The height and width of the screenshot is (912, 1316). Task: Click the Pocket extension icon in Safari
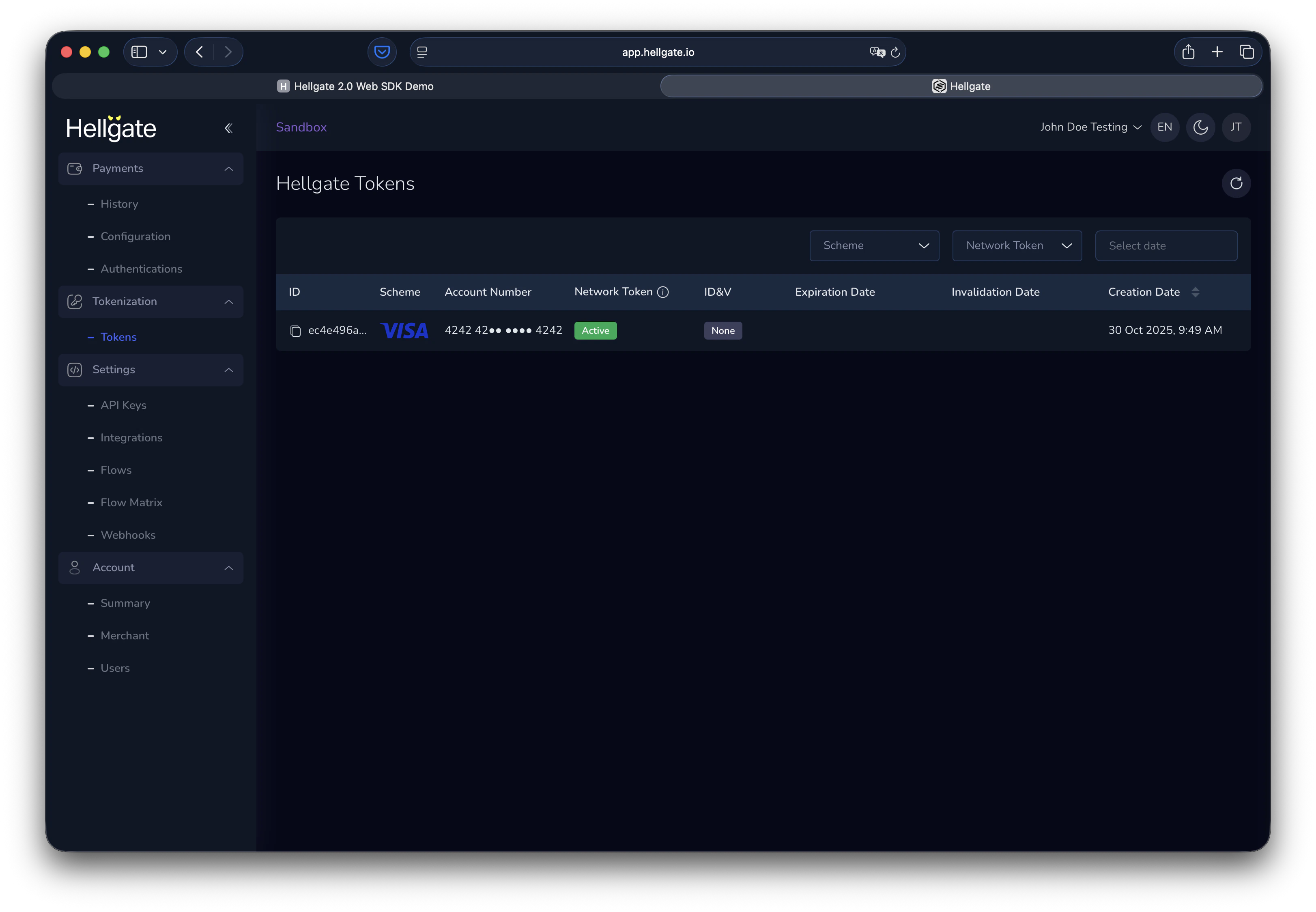click(382, 52)
